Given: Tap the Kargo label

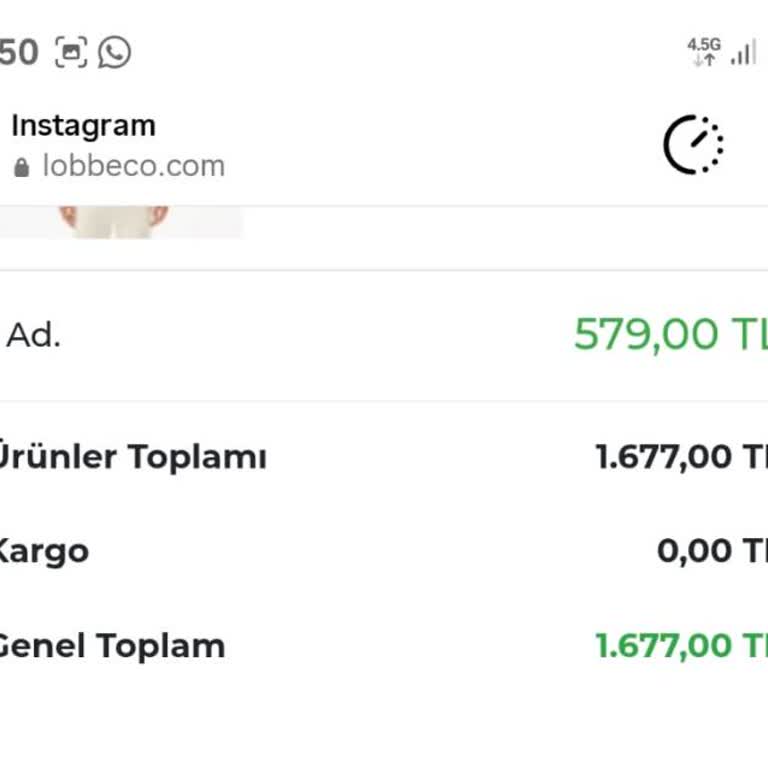Looking at the screenshot, I should [x=44, y=551].
